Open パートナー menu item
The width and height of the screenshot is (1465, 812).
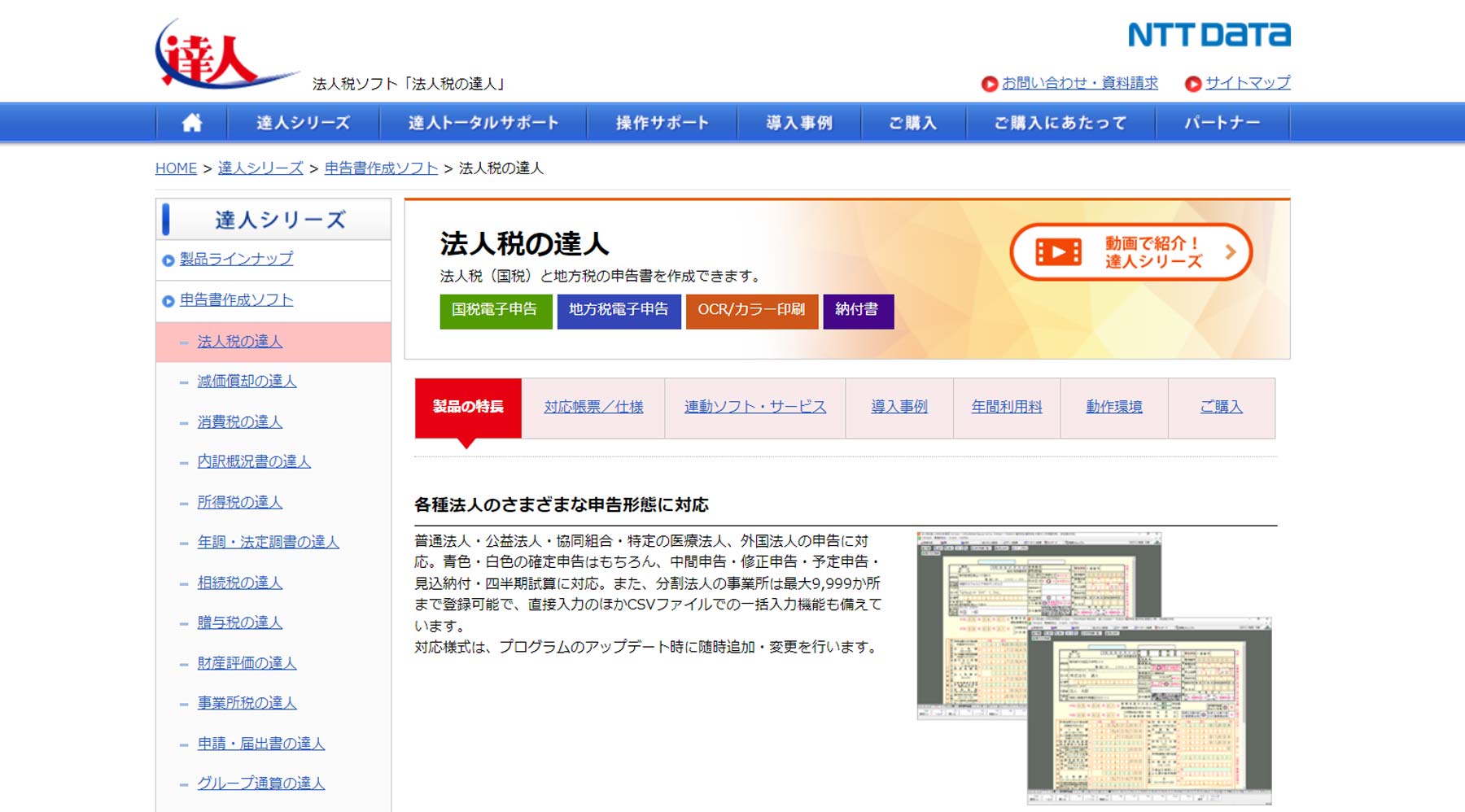click(1222, 123)
